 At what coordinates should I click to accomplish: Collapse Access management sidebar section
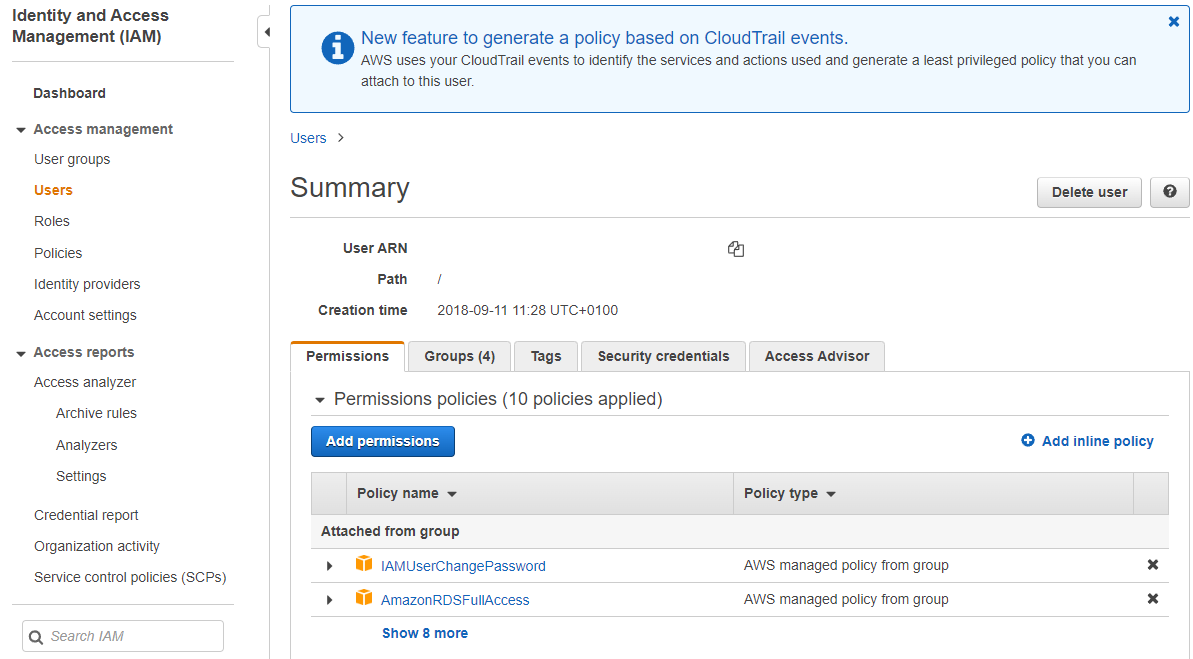coord(21,130)
